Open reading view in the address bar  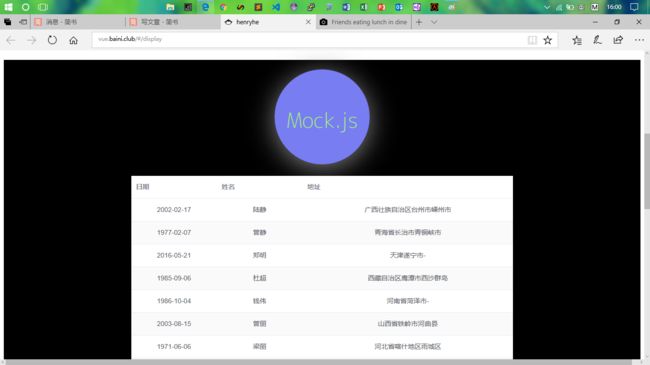pyautogui.click(x=532, y=40)
